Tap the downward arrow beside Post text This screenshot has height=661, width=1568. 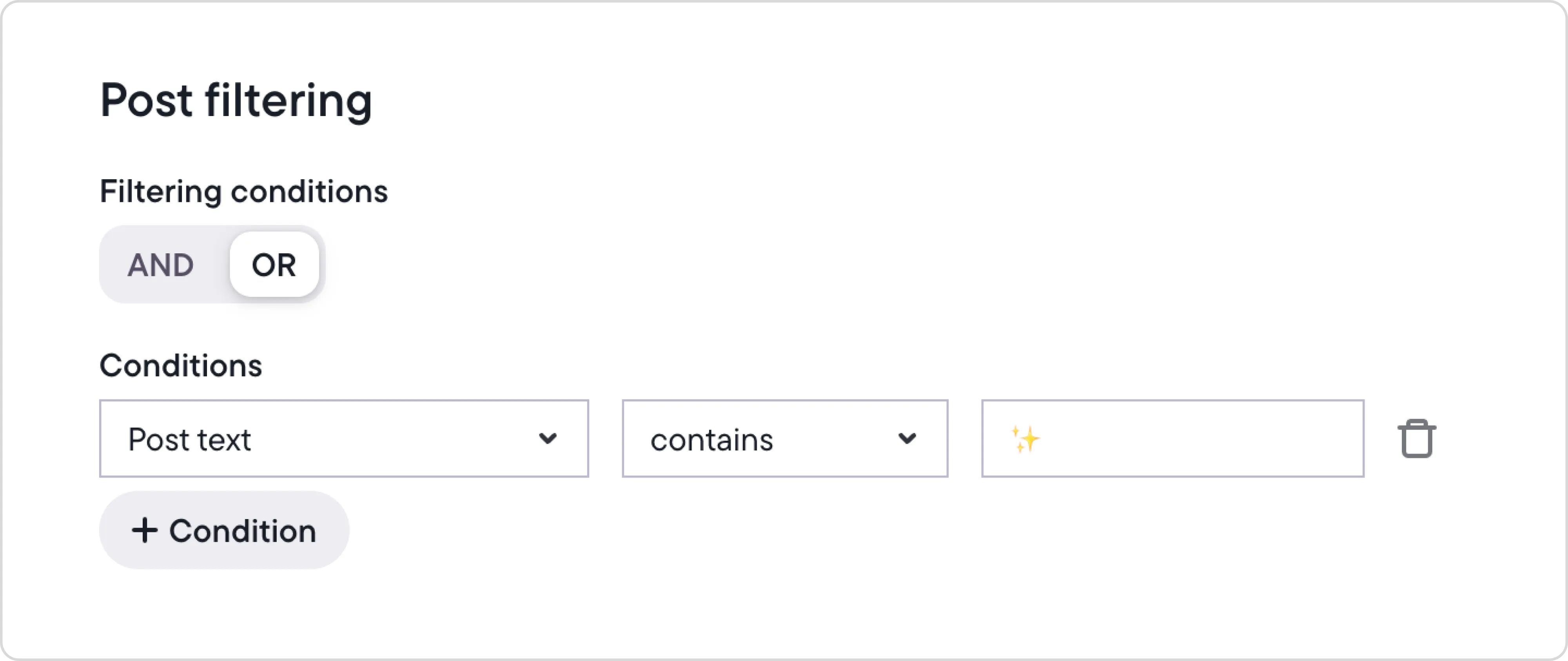tap(547, 439)
